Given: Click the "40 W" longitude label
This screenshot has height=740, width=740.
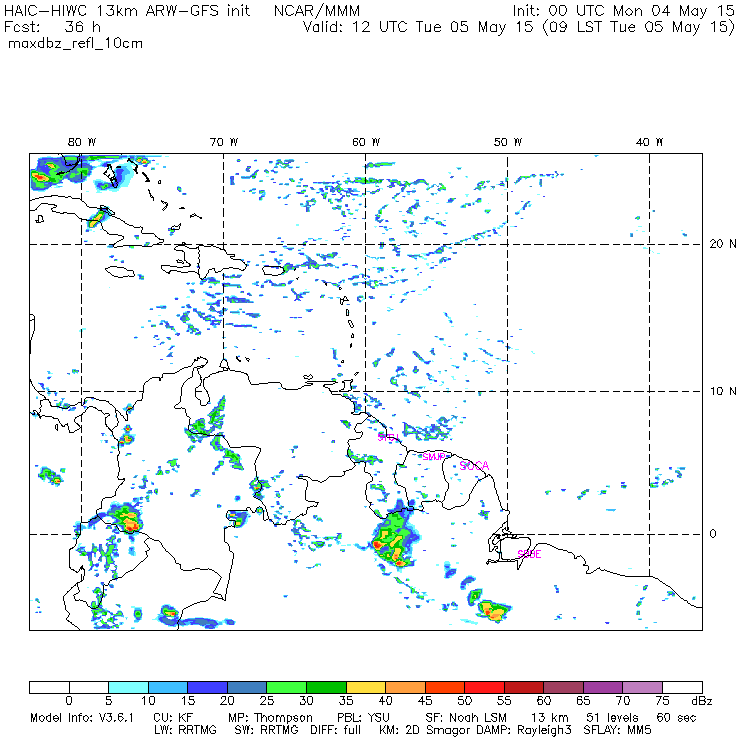Looking at the screenshot, I should coord(650,142).
